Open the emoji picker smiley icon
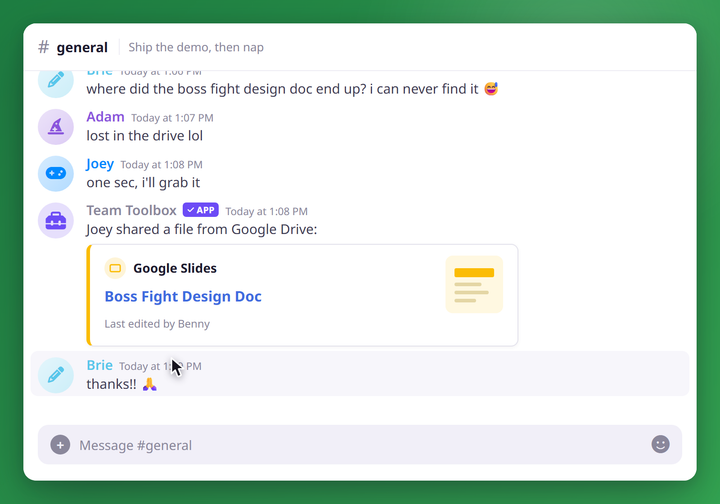The image size is (720, 504). tap(660, 444)
